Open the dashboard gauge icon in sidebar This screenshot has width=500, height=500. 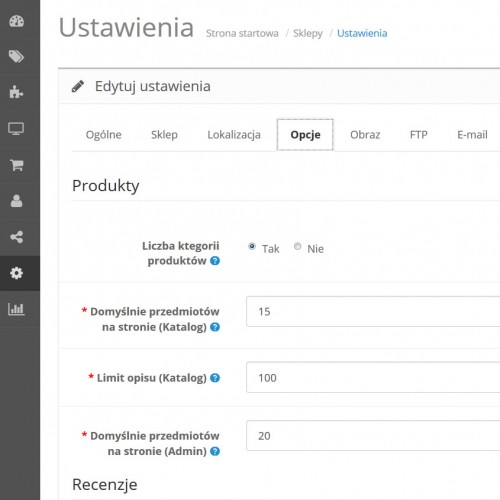click(x=16, y=21)
